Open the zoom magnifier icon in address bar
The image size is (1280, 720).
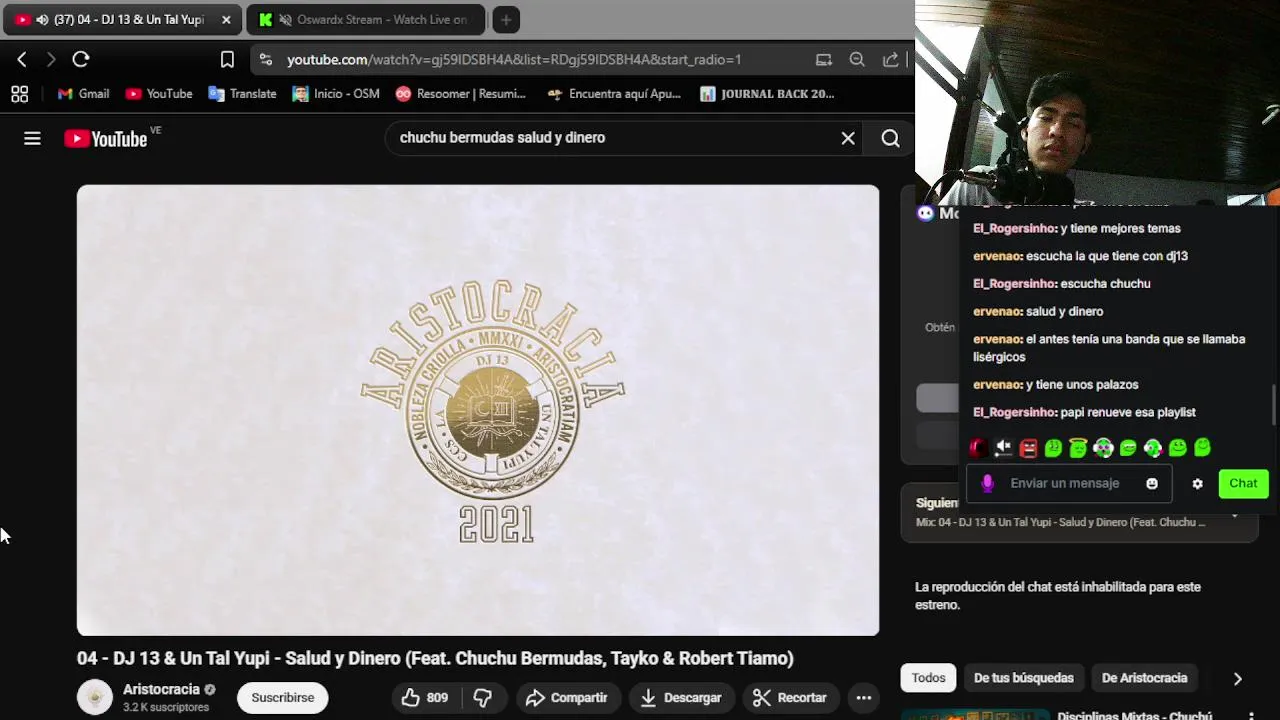point(857,60)
